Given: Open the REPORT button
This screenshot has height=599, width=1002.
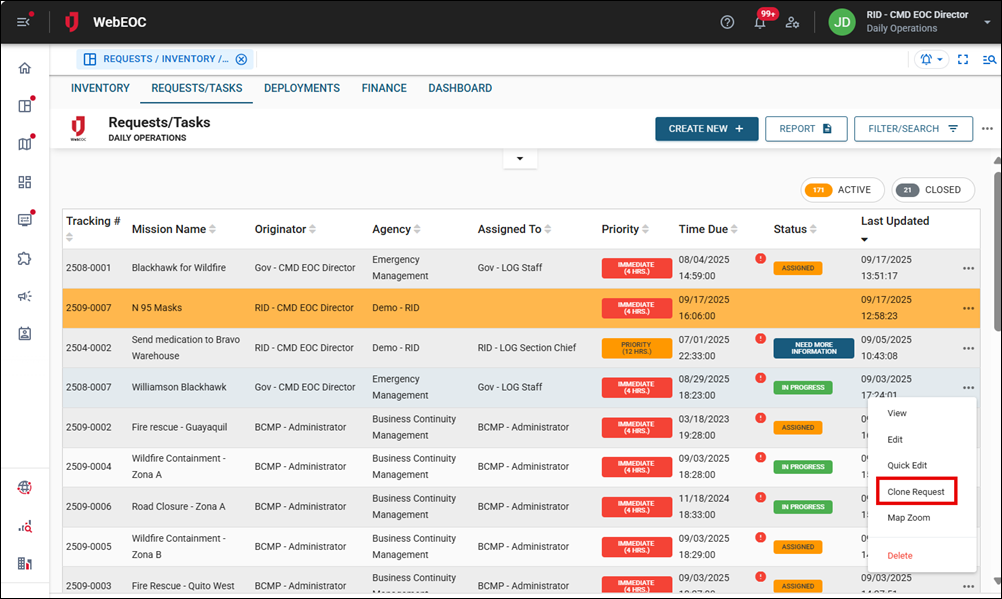Looking at the screenshot, I should tap(806, 128).
